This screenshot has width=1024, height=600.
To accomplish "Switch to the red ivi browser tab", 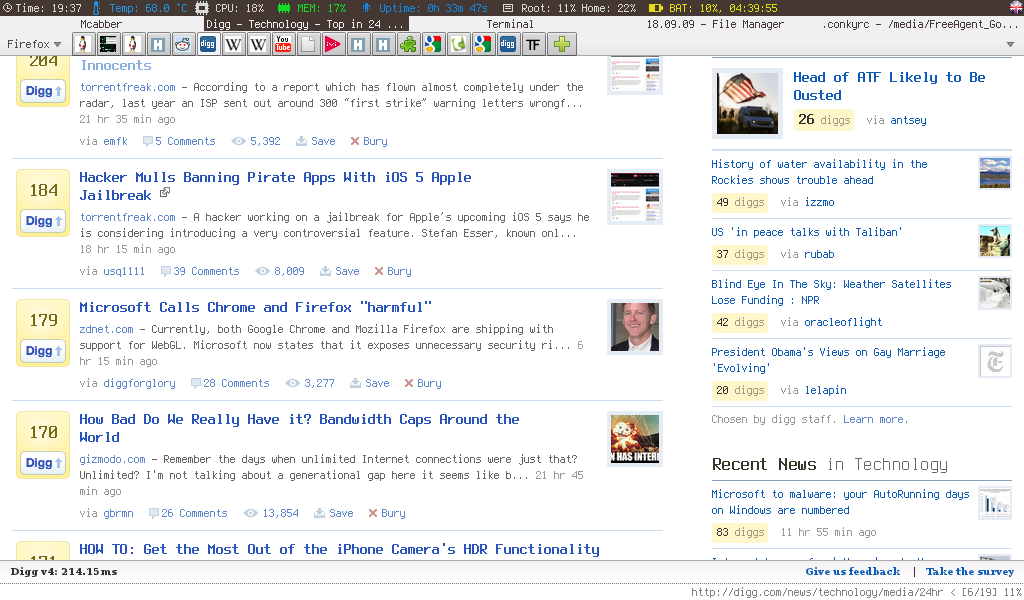I will [332, 44].
